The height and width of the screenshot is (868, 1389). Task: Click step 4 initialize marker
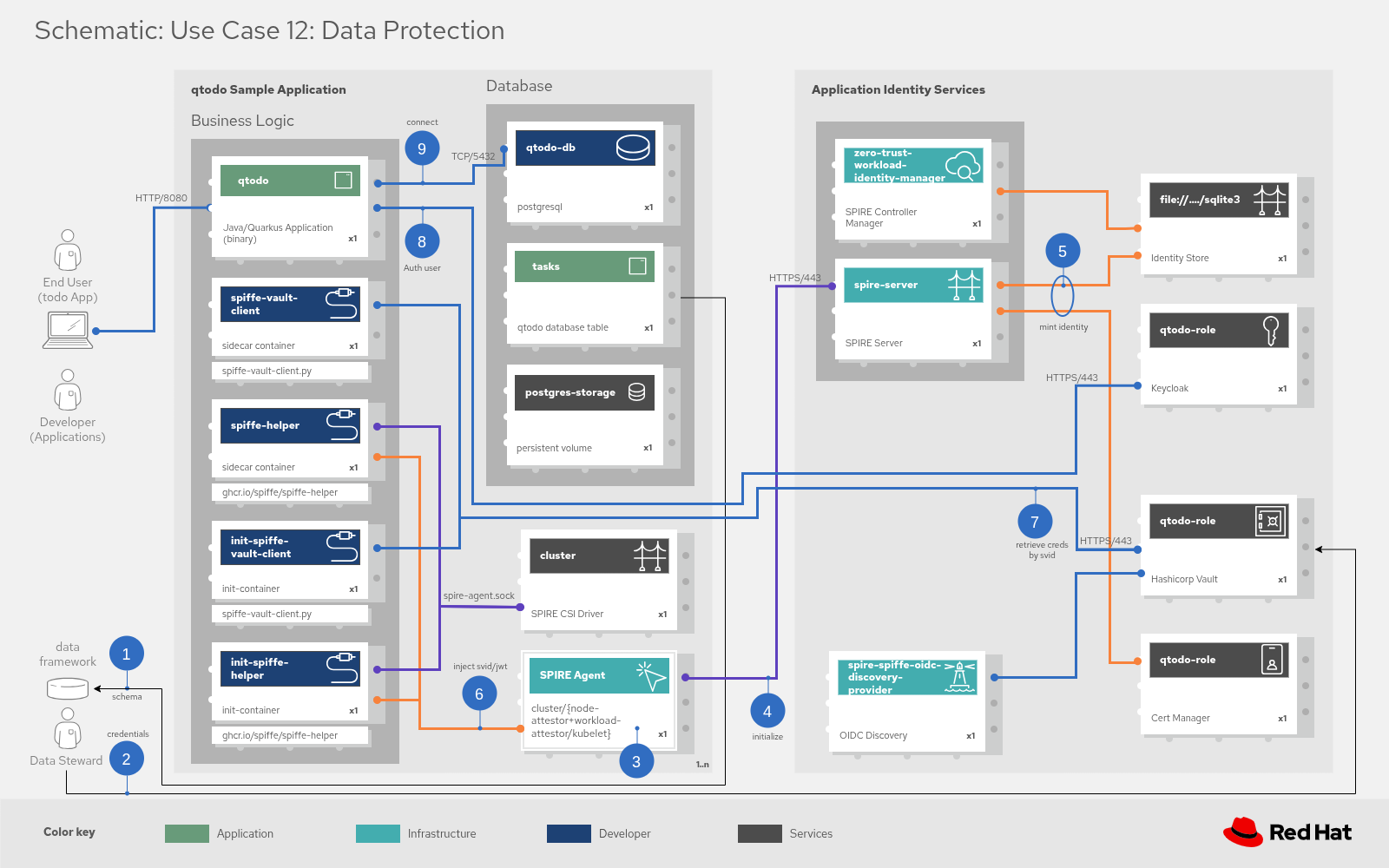(767, 711)
